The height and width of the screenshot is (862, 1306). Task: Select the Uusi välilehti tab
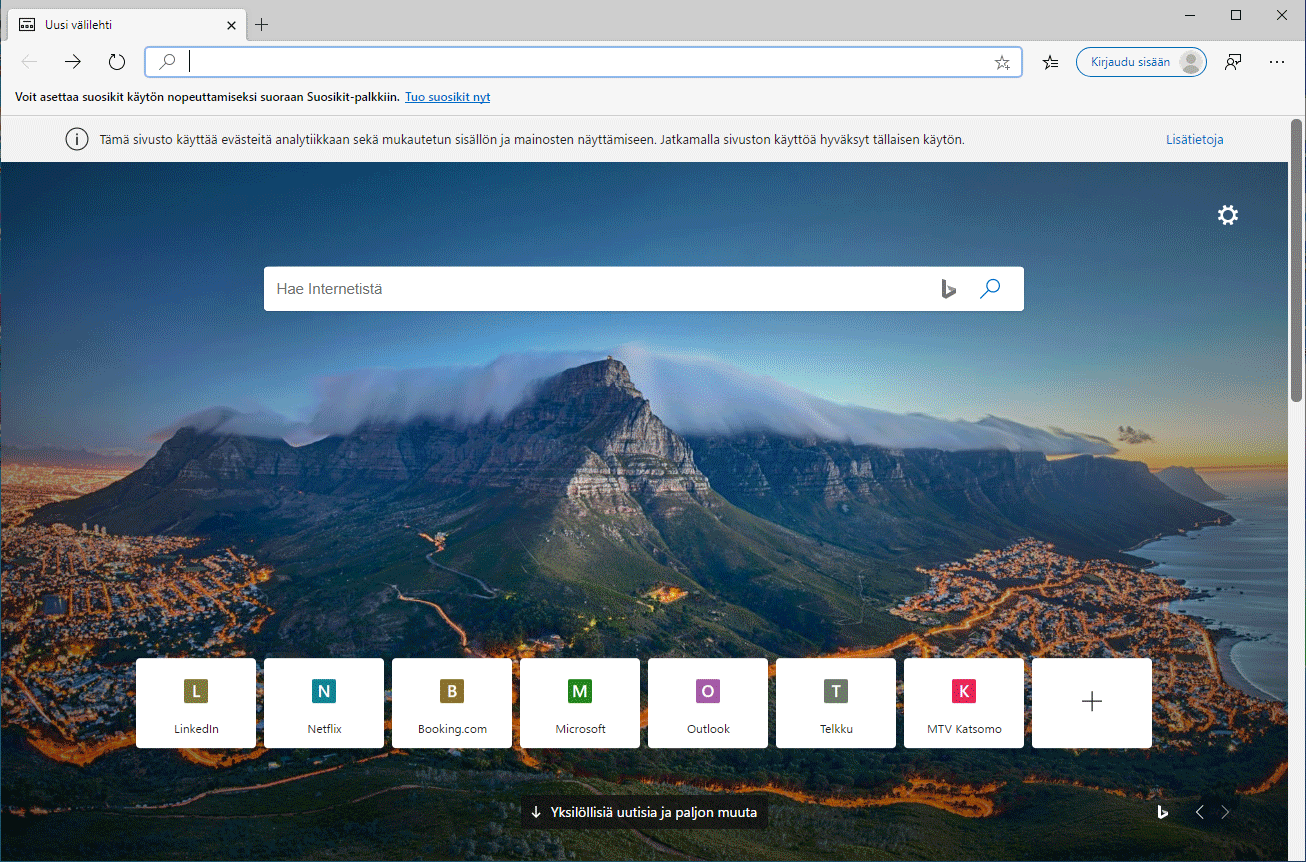click(120, 25)
